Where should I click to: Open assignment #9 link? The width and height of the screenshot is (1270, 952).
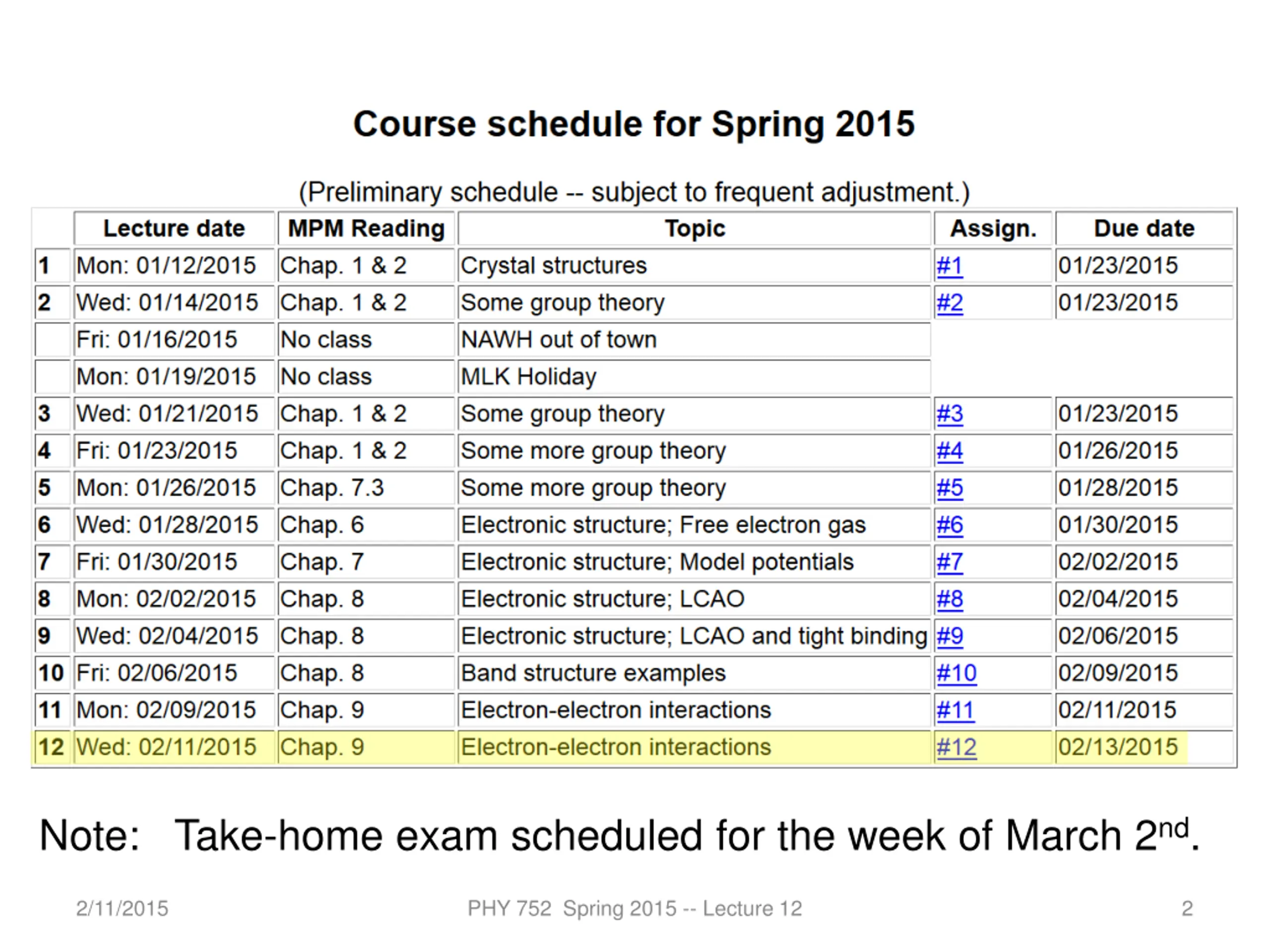950,636
